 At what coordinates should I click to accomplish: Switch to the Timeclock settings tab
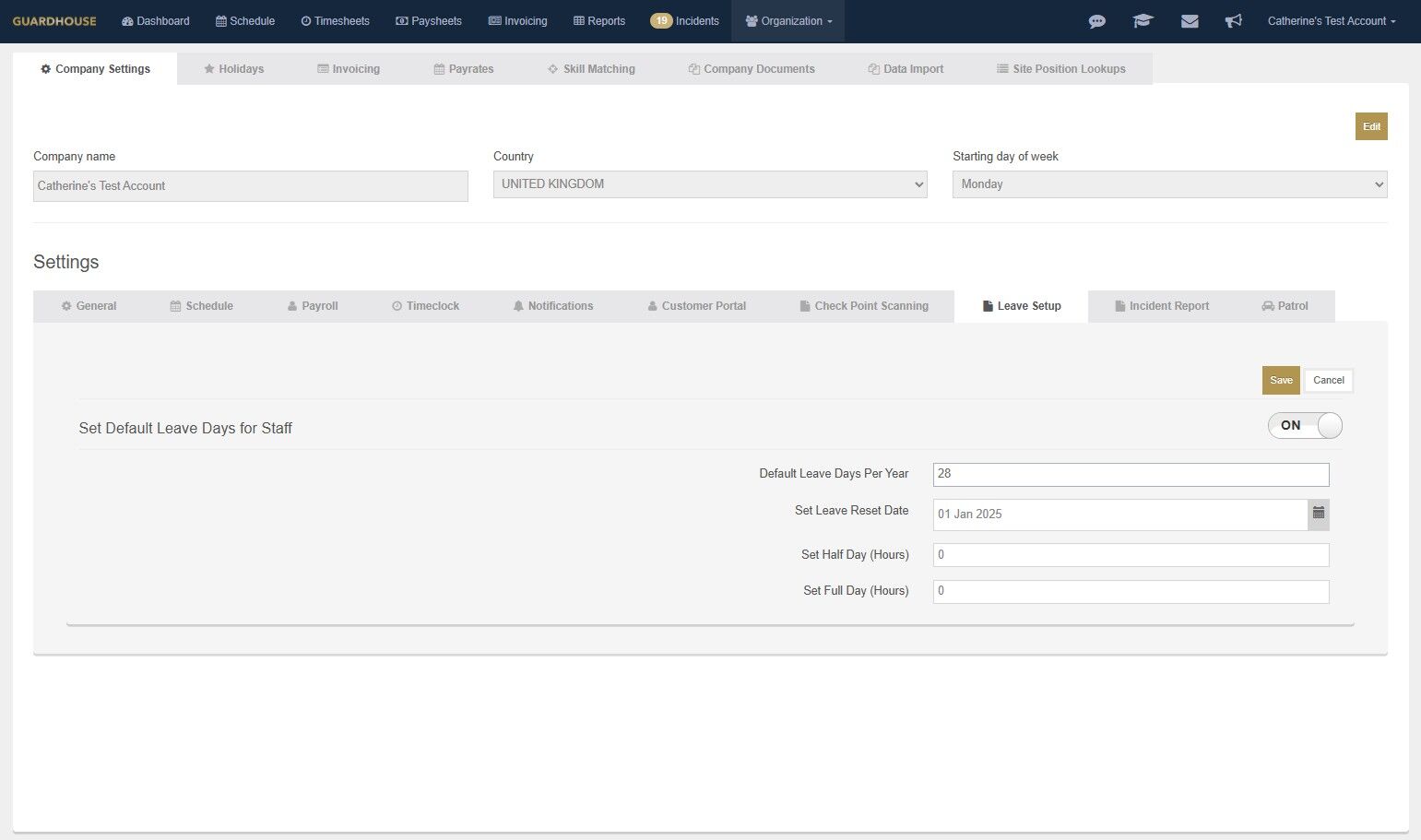(x=426, y=306)
